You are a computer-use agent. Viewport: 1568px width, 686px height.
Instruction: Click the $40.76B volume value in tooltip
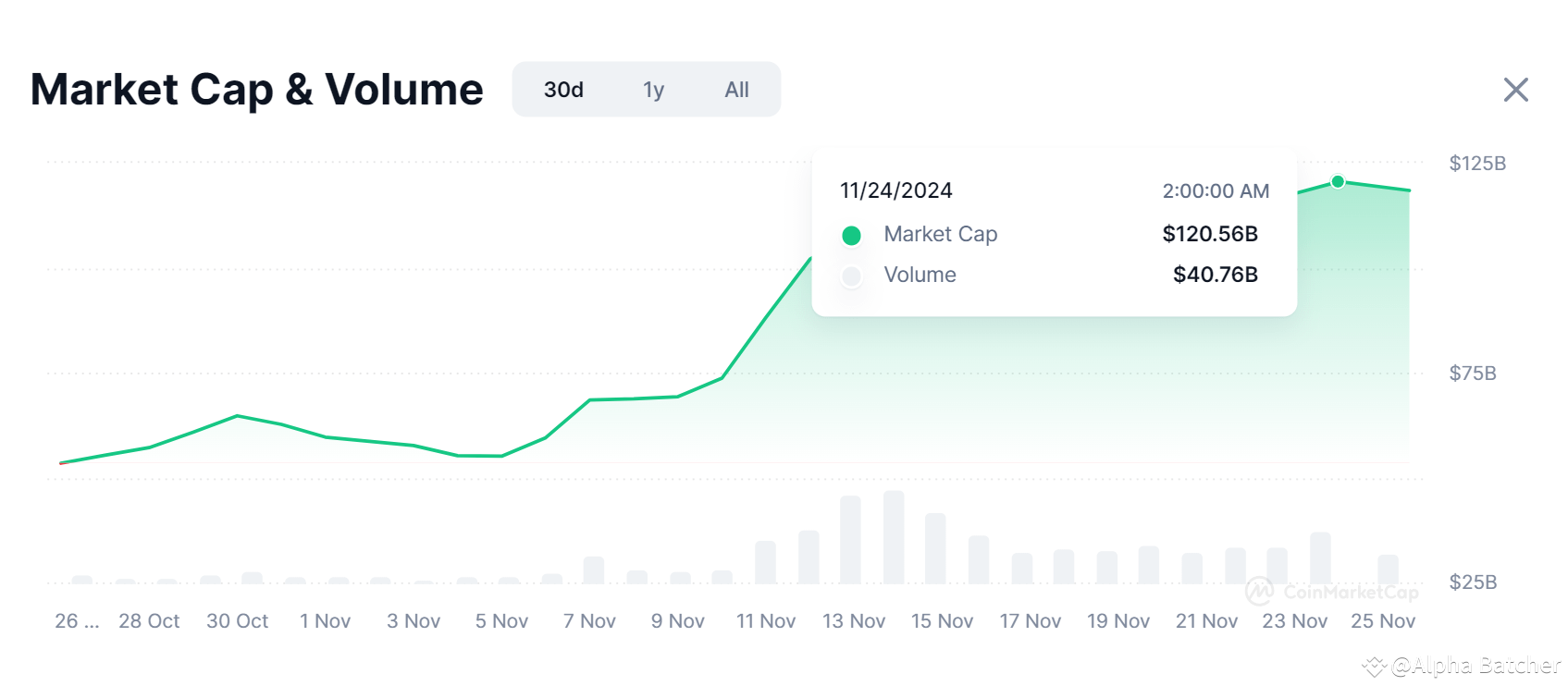coord(1215,275)
